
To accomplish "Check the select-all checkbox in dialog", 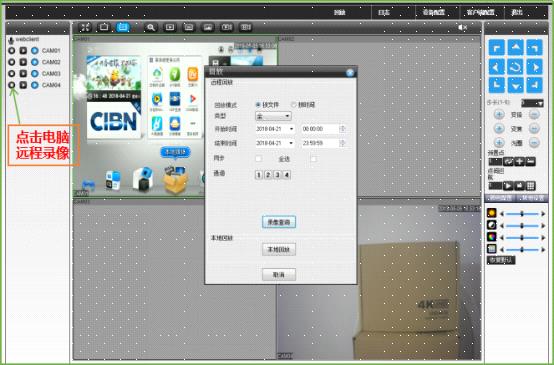I will pyautogui.click(x=313, y=159).
